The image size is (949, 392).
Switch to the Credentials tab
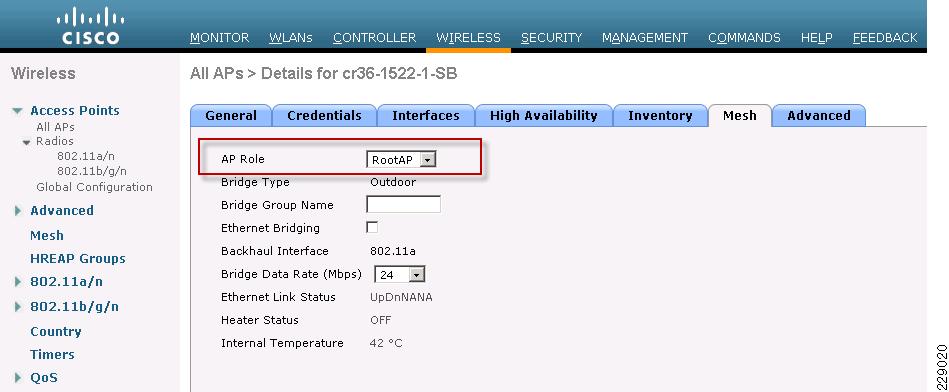tap(324, 116)
